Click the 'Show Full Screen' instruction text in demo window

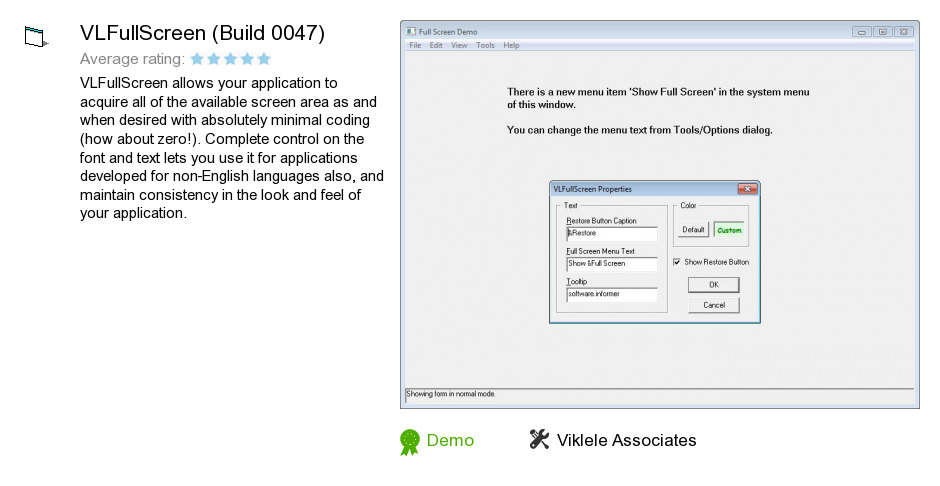tap(658, 98)
